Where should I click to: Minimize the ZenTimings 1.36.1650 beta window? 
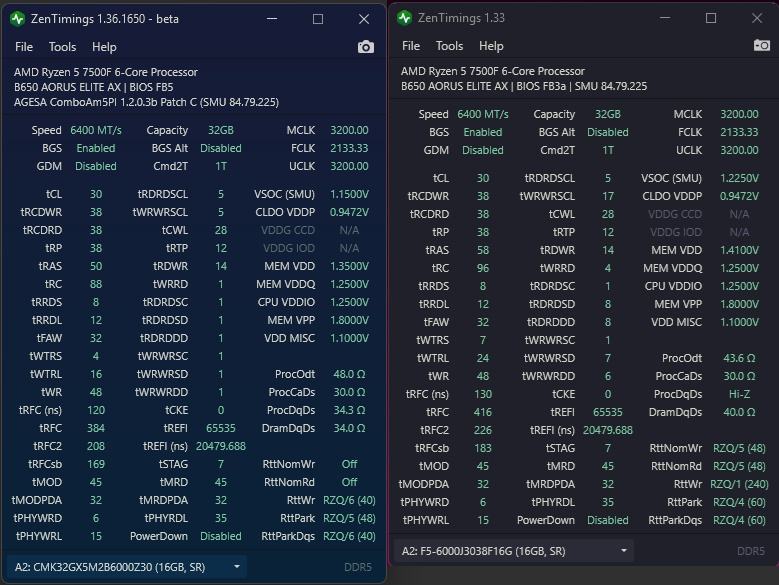(x=272, y=19)
